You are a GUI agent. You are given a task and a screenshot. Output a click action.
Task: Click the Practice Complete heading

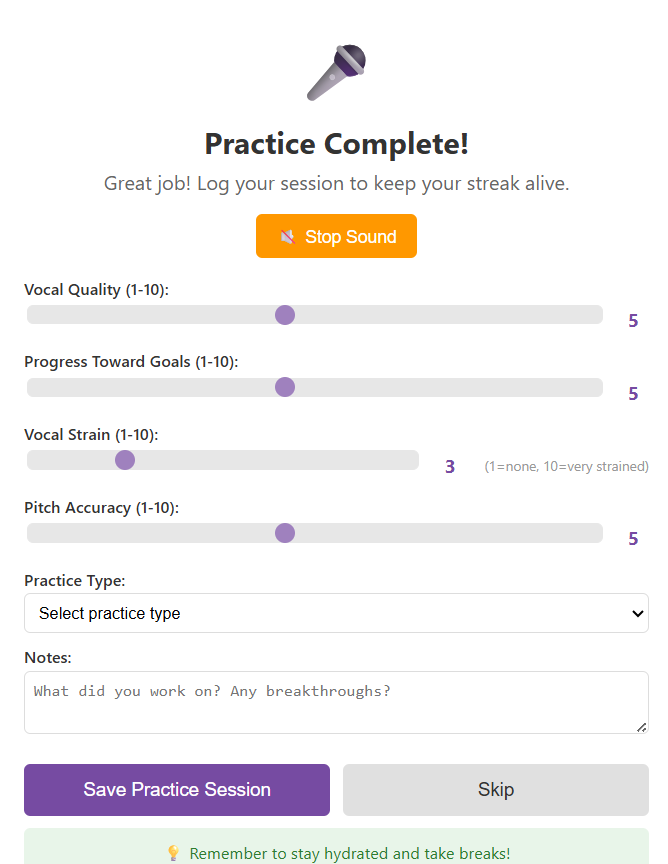[335, 144]
